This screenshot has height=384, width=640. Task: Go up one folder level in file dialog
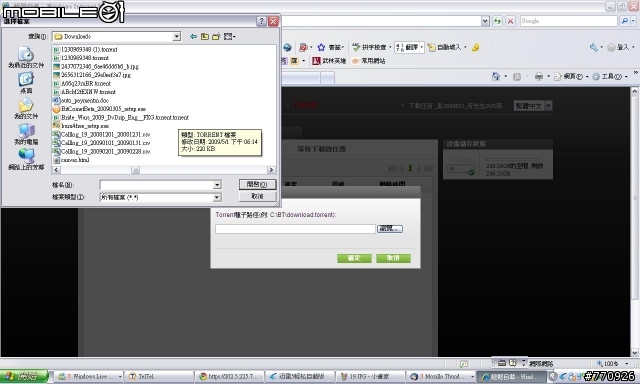204,37
